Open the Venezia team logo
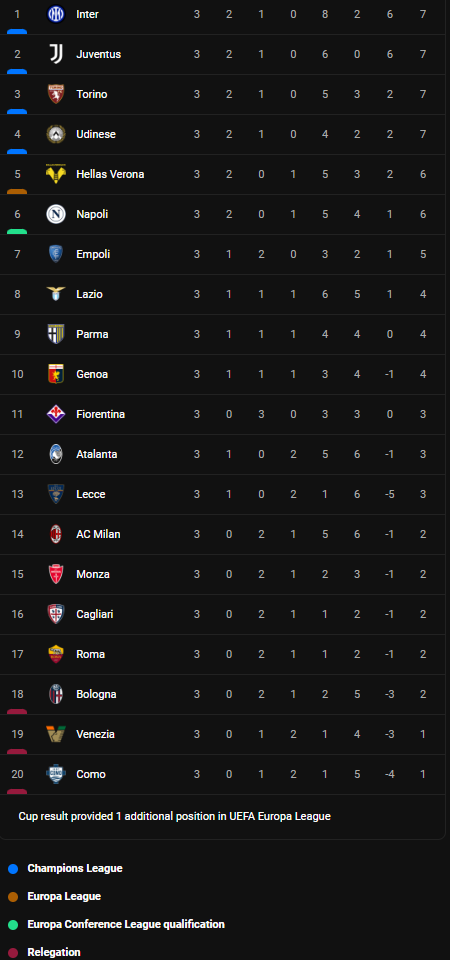Viewport: 450px width, 960px height. [x=56, y=734]
